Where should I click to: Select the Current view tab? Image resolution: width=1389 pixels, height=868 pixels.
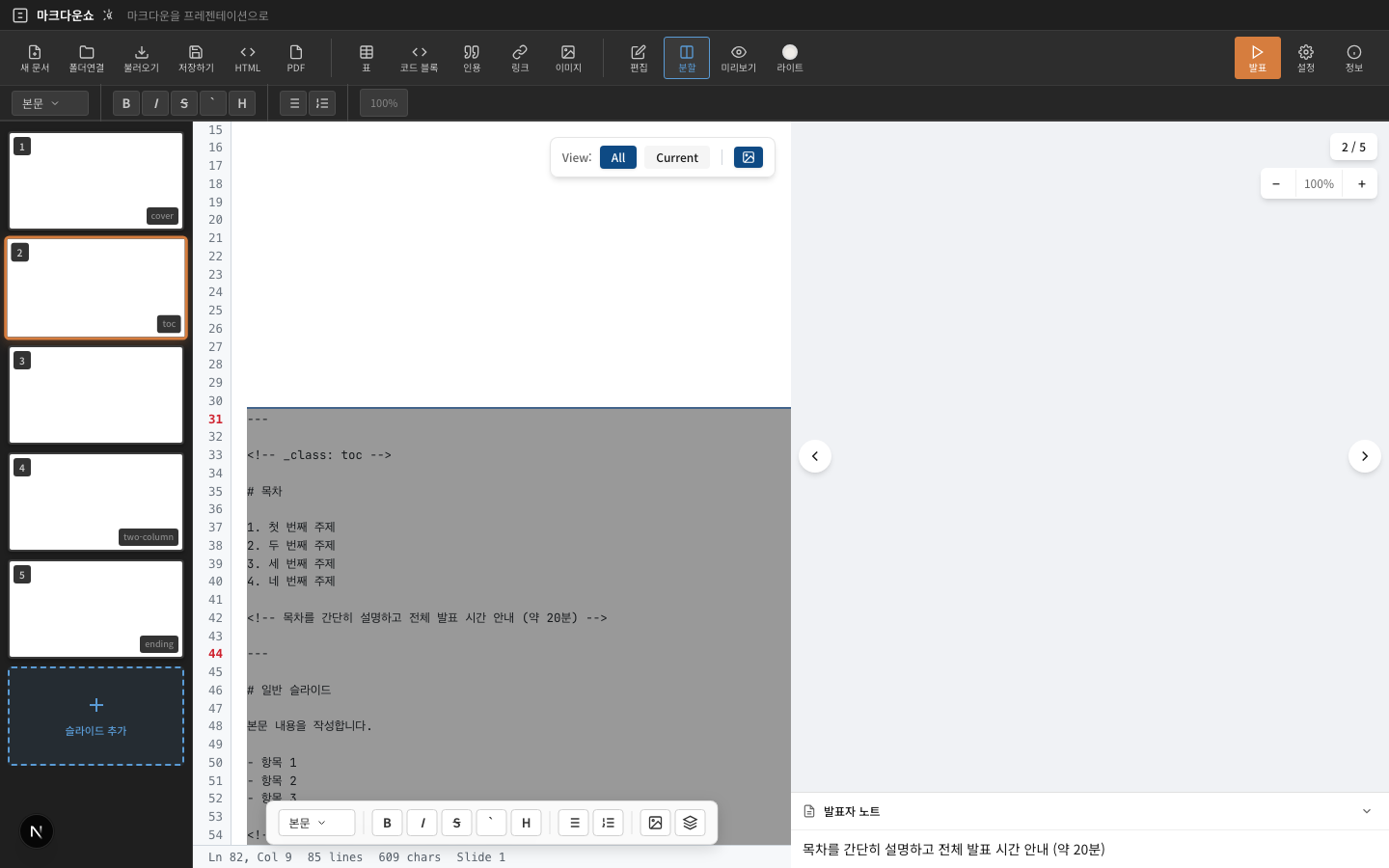pos(676,157)
